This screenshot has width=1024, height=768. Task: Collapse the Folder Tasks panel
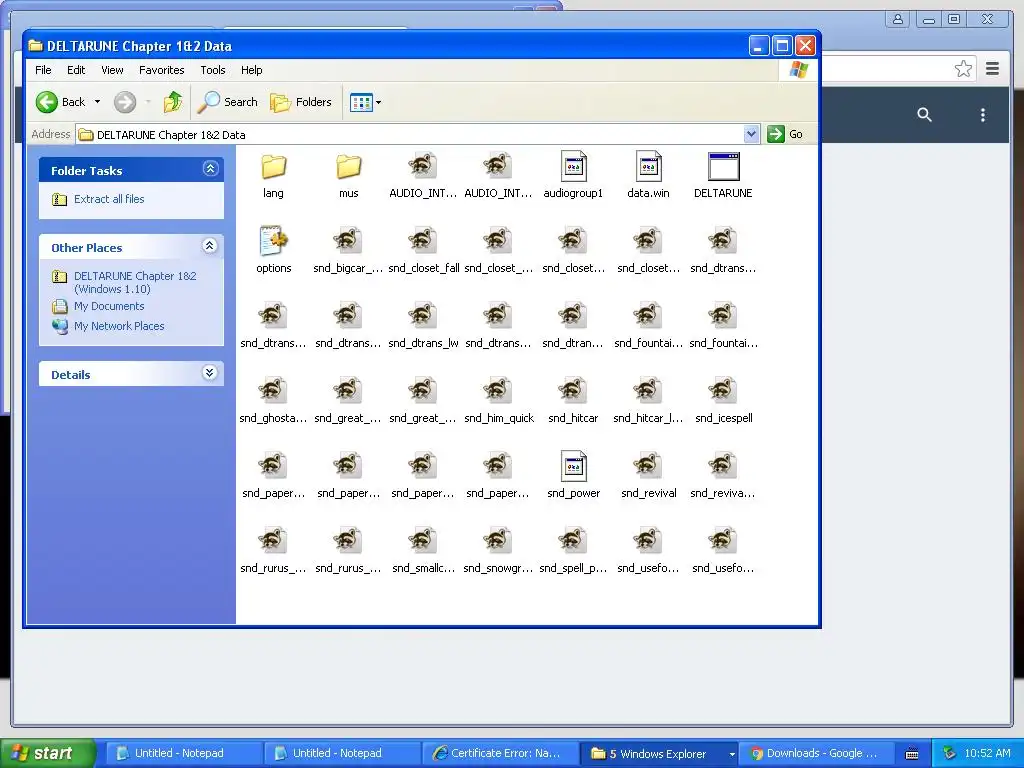[x=210, y=169]
